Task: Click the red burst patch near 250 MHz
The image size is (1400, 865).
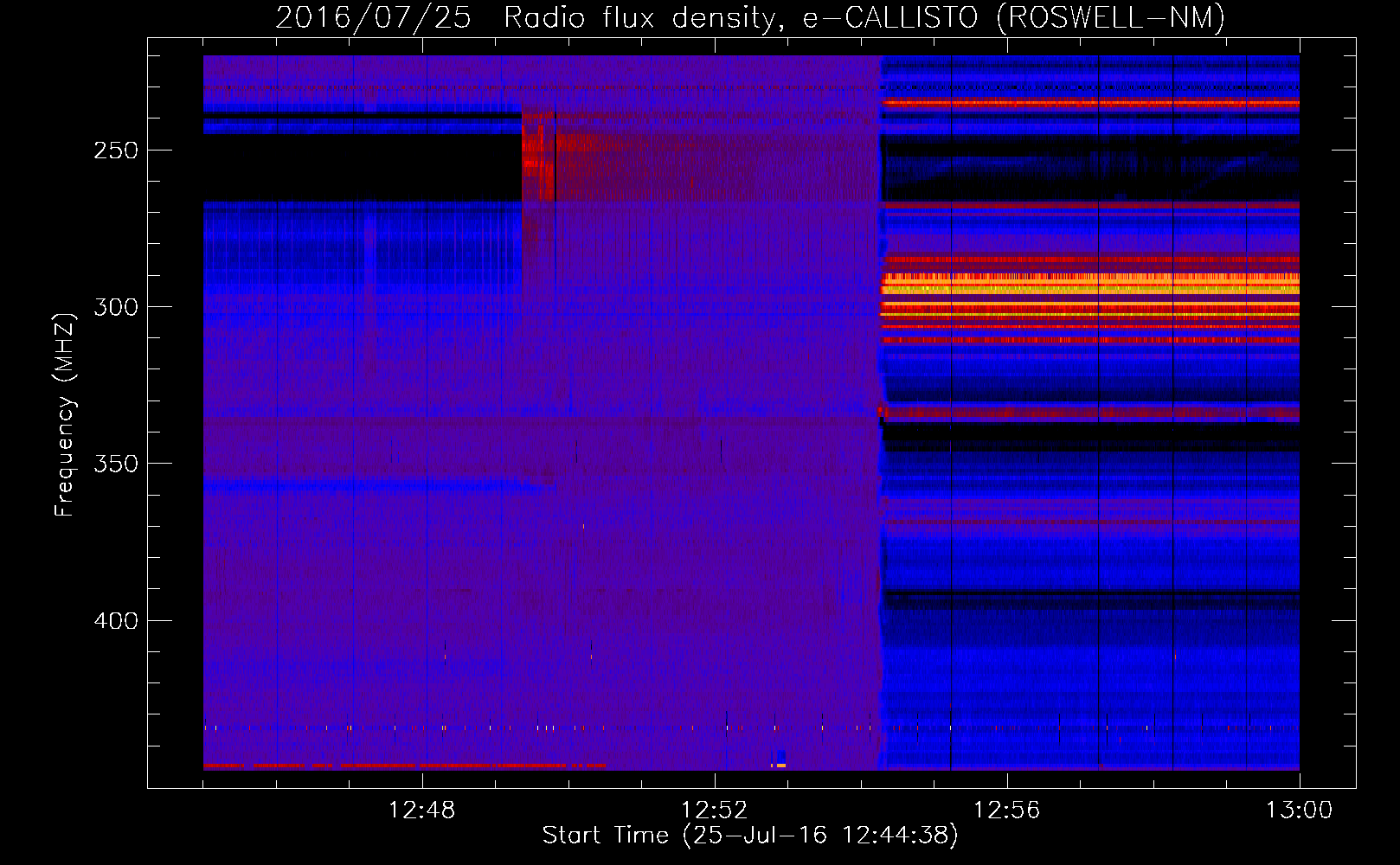Action: pyautogui.click(x=538, y=157)
